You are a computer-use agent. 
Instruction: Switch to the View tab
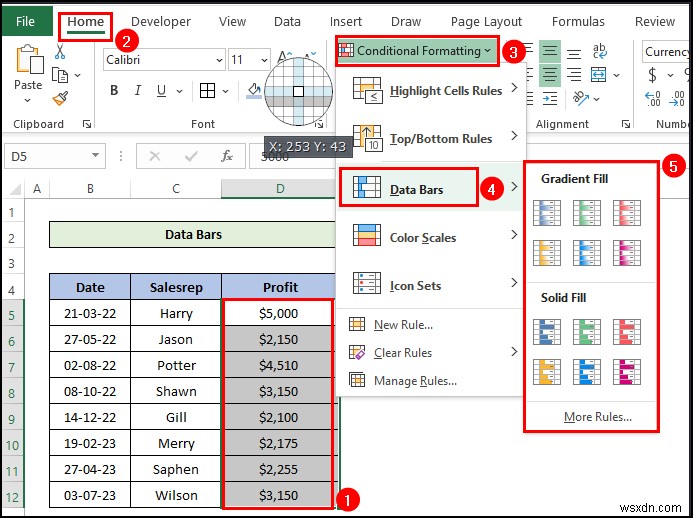tap(232, 22)
